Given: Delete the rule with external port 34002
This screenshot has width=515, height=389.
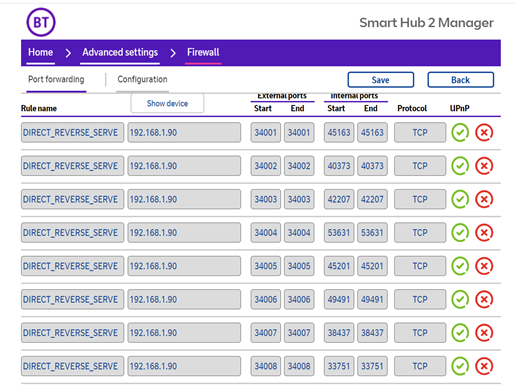Looking at the screenshot, I should point(484,166).
